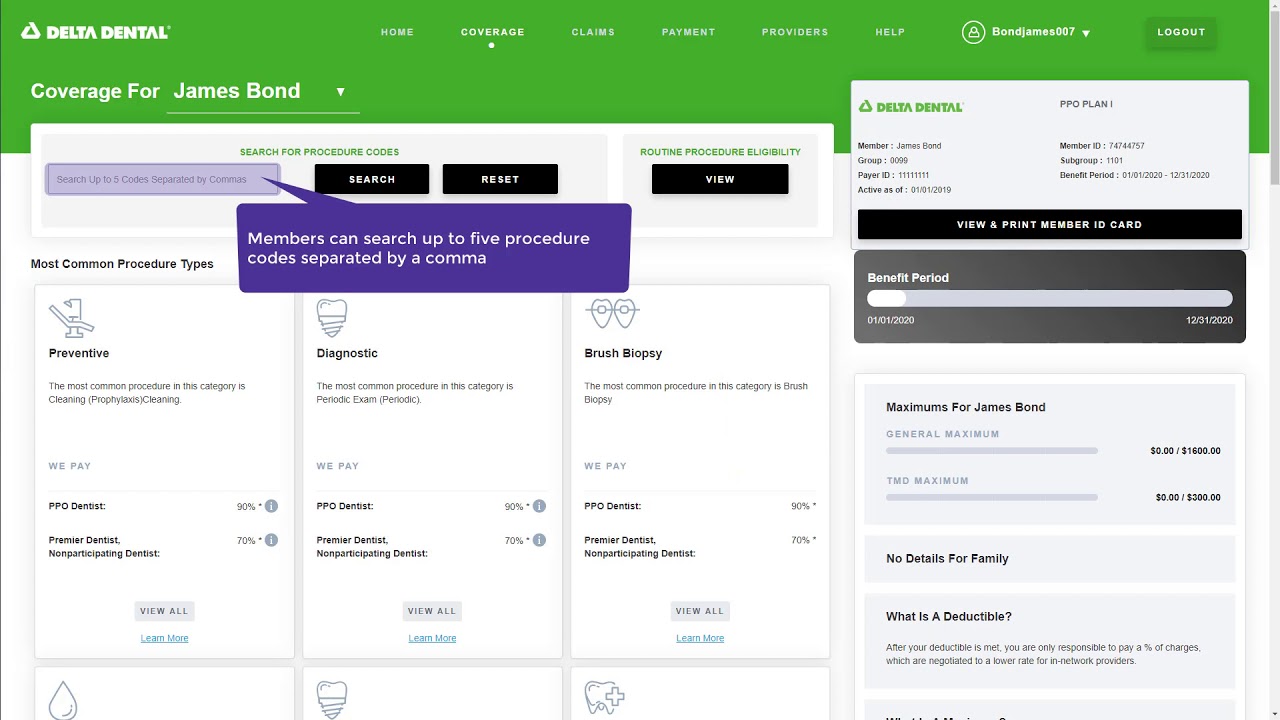View all Diagnostic procedures
This screenshot has width=1280, height=720.
pyautogui.click(x=432, y=611)
